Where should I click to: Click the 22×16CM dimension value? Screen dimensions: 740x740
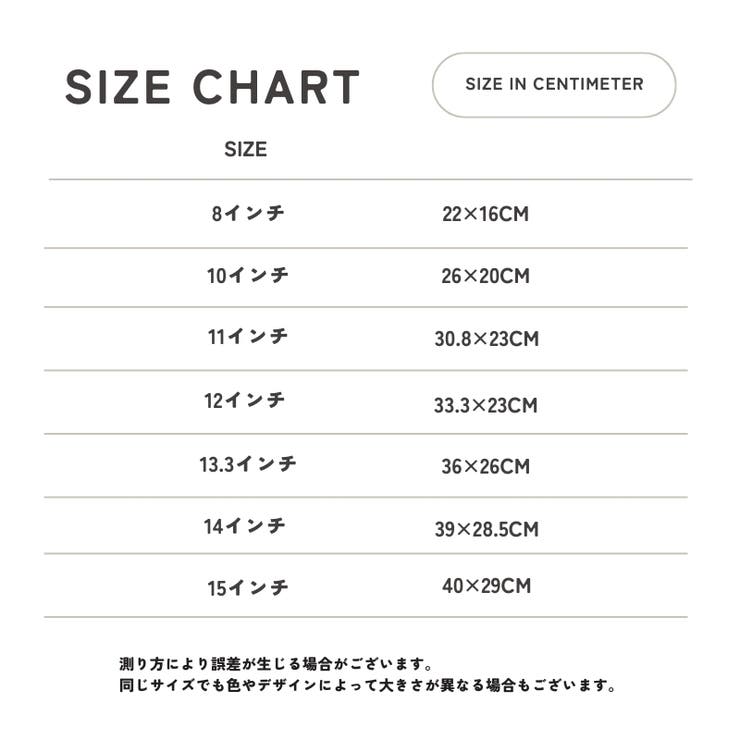(485, 214)
